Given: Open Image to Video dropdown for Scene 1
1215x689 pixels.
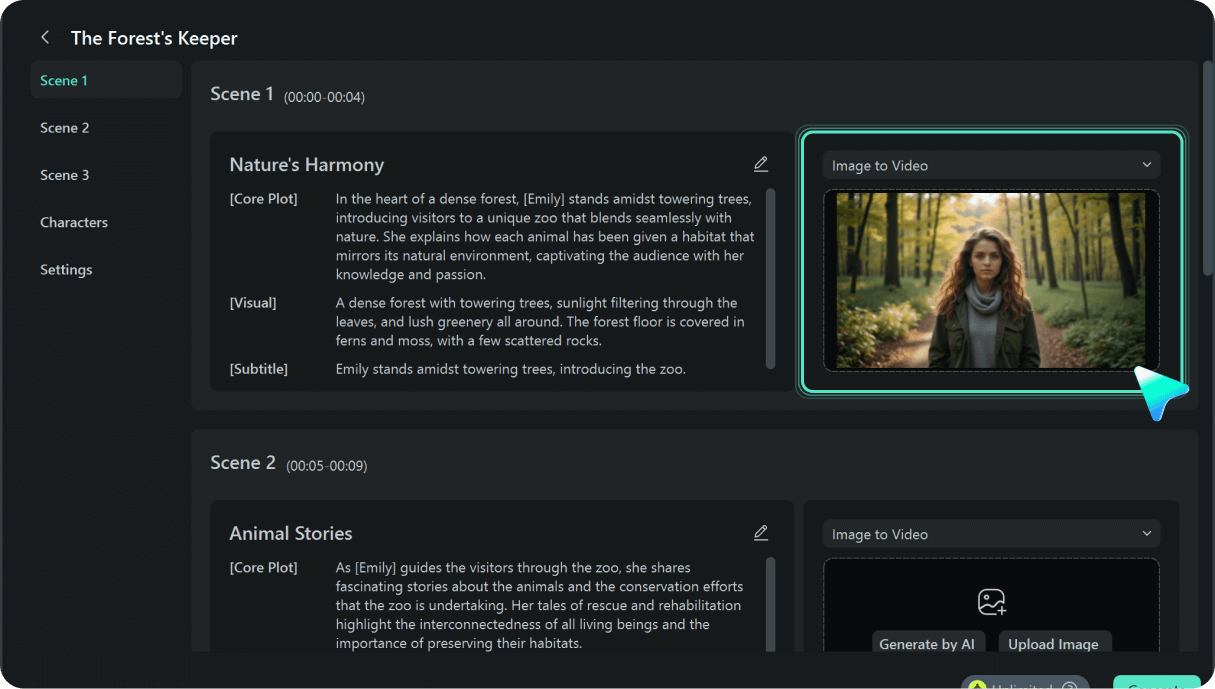Looking at the screenshot, I should tap(991, 165).
